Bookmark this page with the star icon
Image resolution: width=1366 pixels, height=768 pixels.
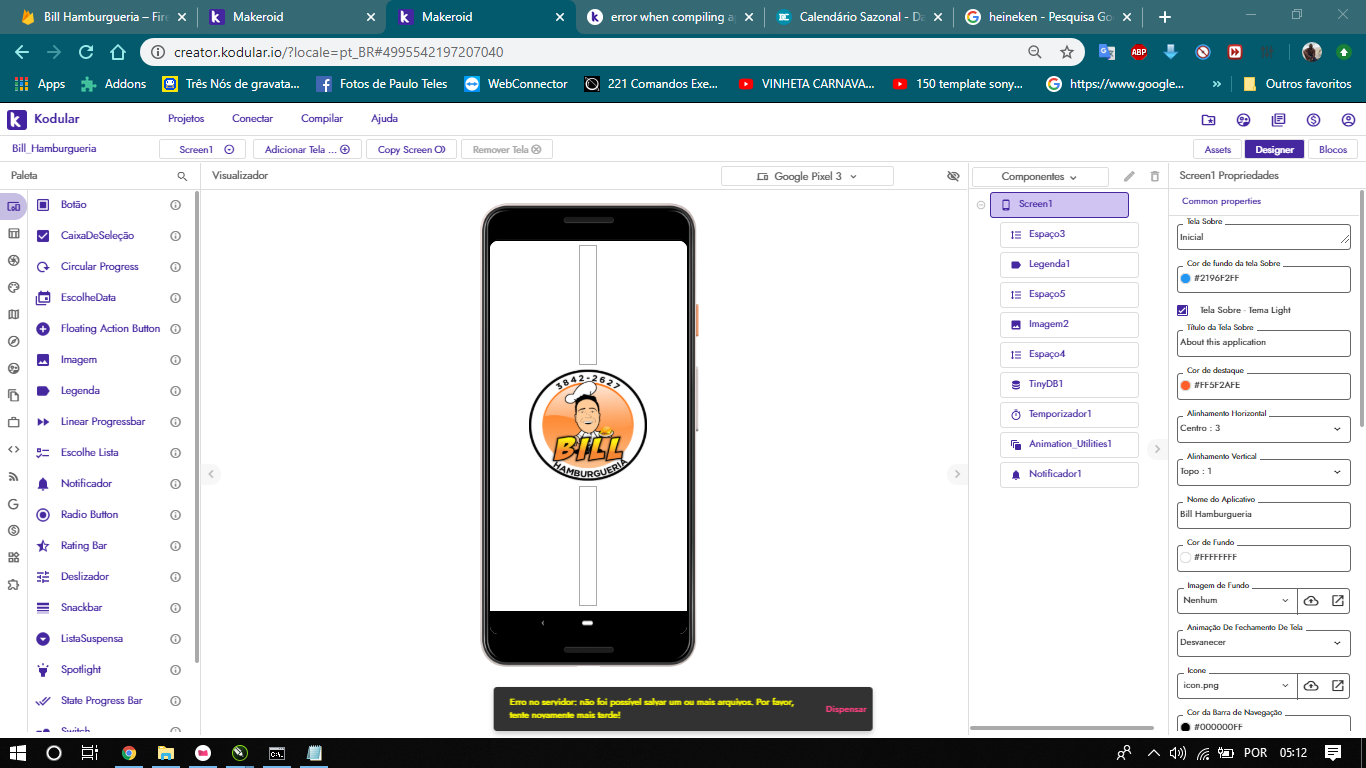click(1067, 52)
